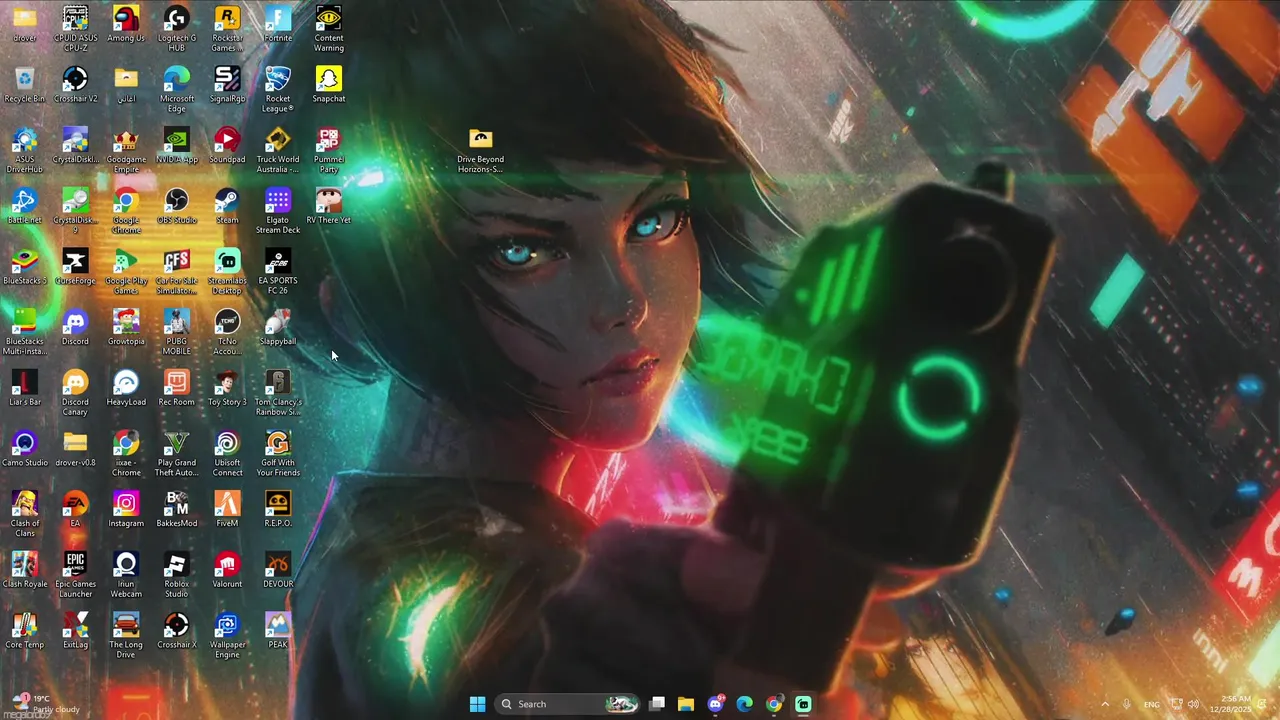Select the CurseForge shortcut
This screenshot has width=1280, height=720.
tap(75, 268)
